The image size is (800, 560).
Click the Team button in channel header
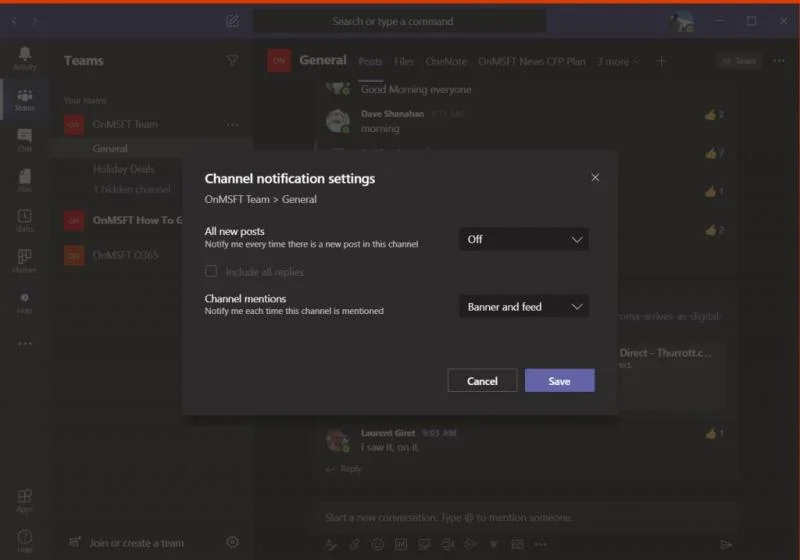coord(739,61)
